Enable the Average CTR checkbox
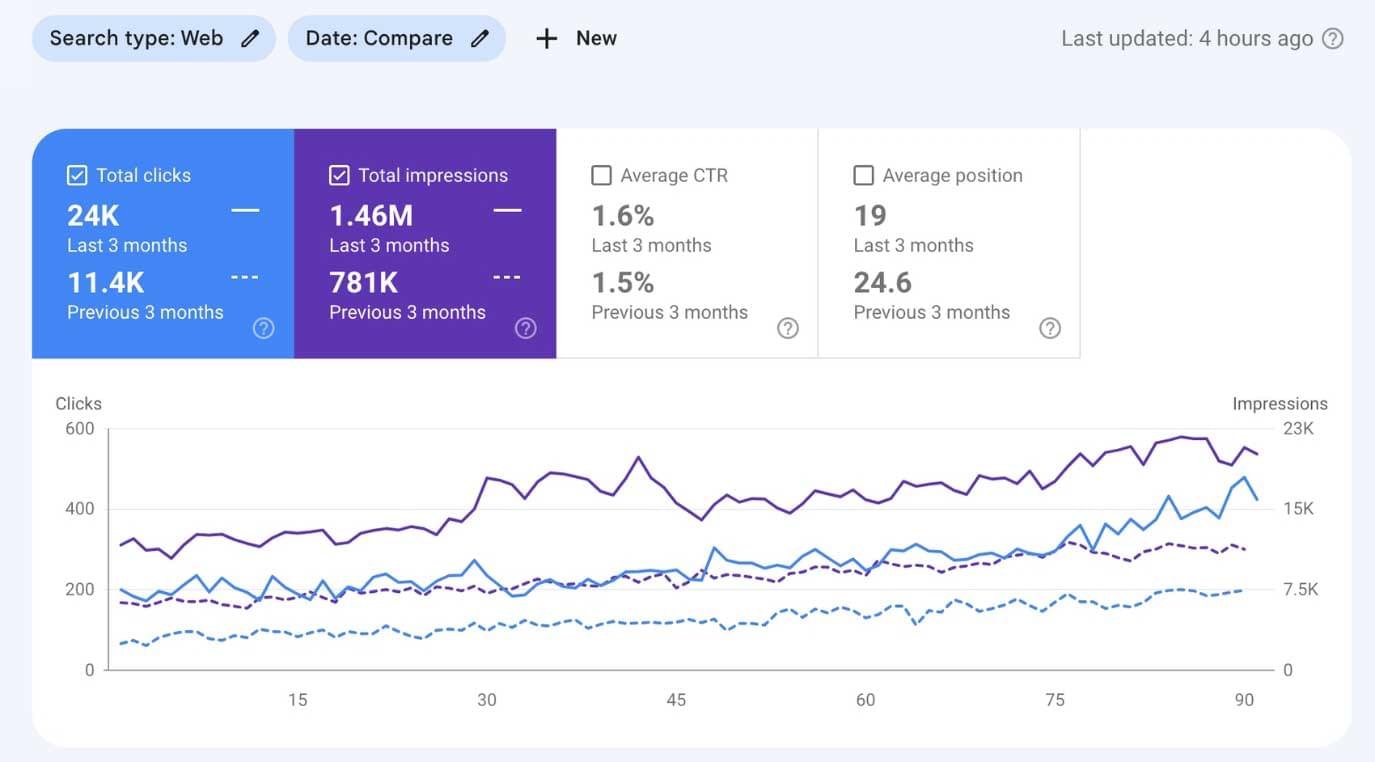The height and width of the screenshot is (762, 1375). [x=601, y=176]
